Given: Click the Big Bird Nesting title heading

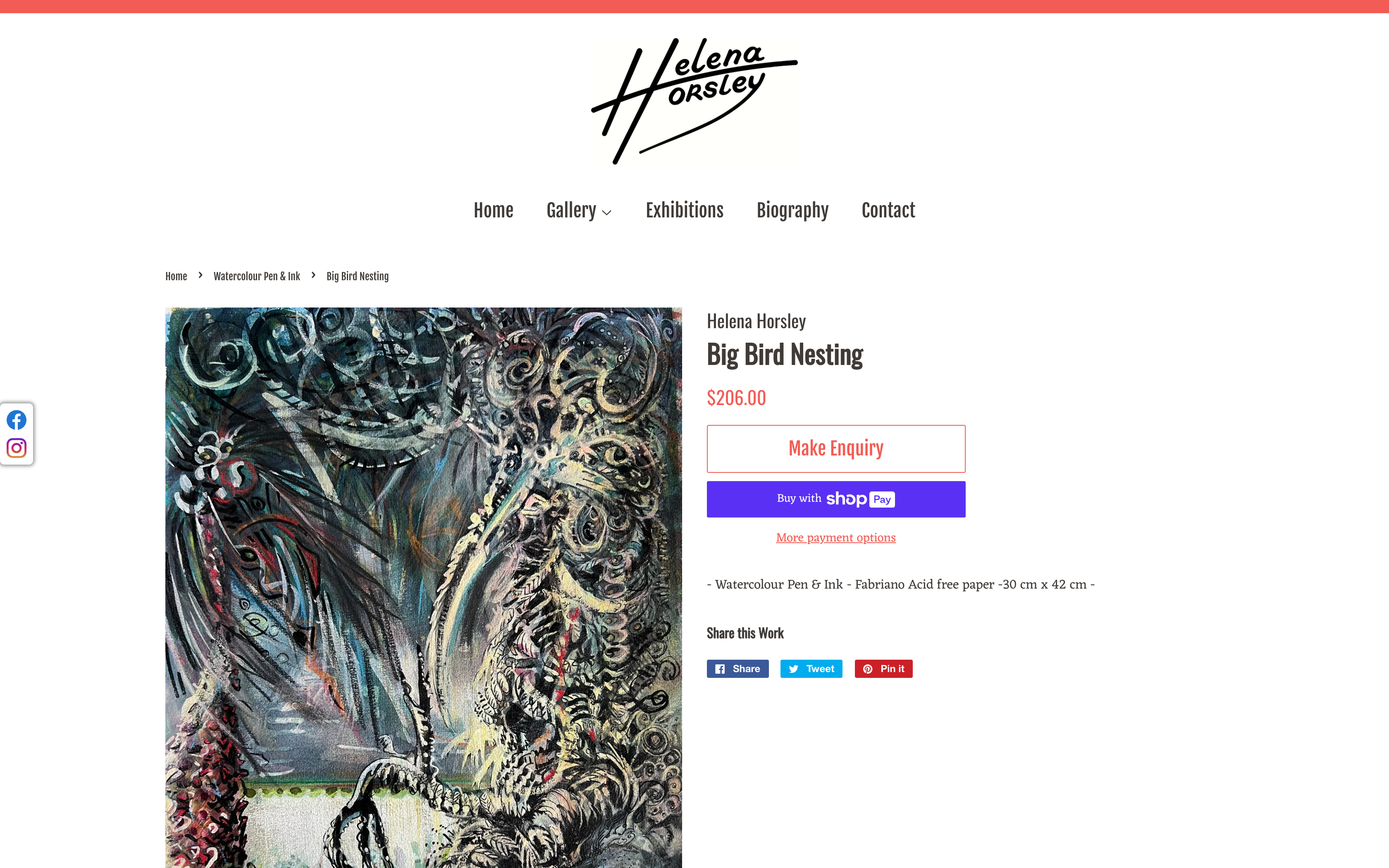Looking at the screenshot, I should pos(785,355).
